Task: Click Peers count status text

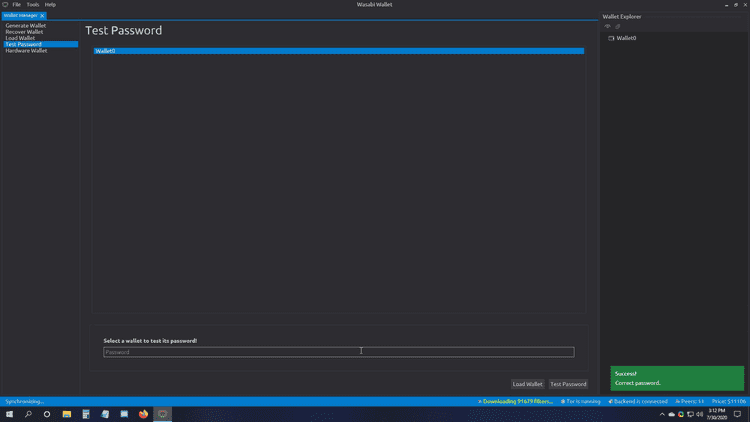Action: 692,401
